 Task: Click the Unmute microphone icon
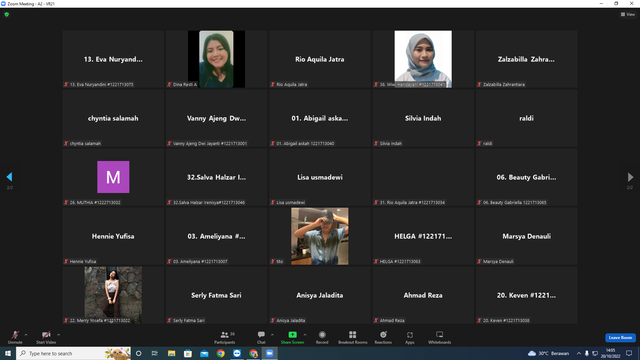[x=15, y=335]
